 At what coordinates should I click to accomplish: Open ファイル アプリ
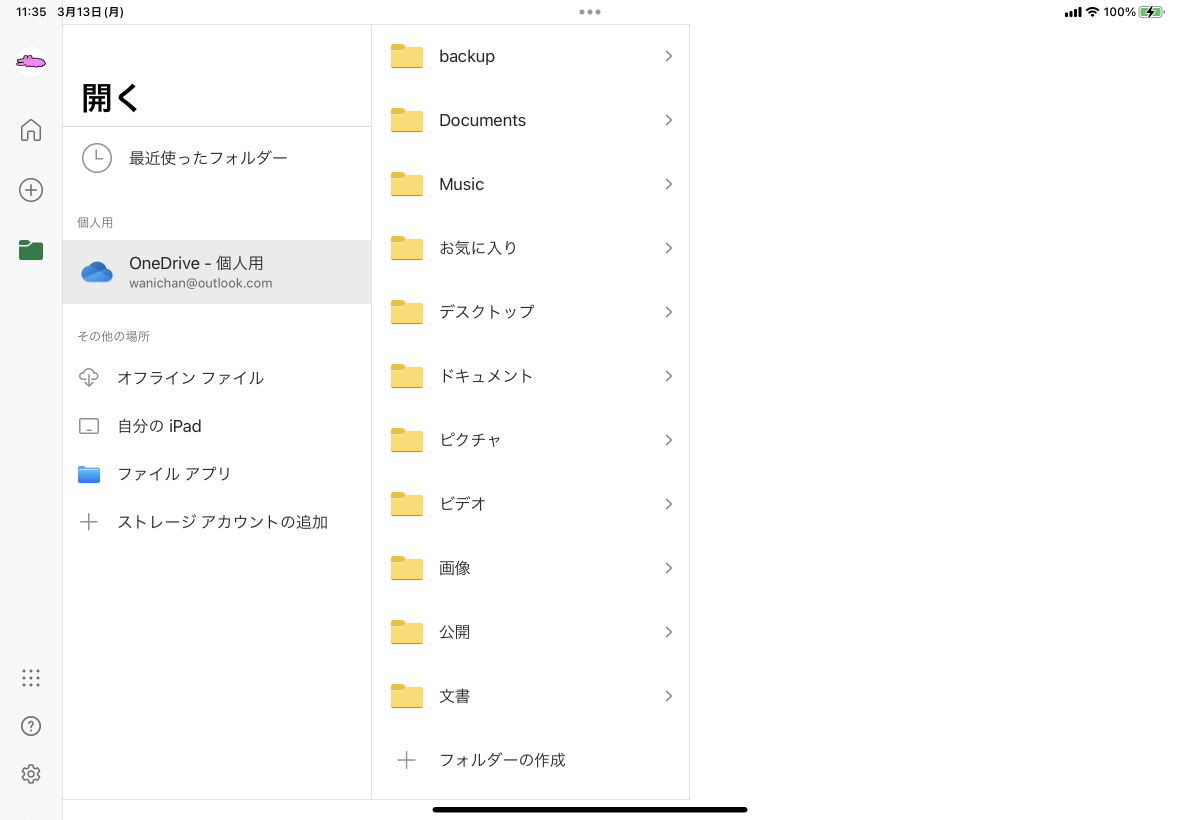coord(174,474)
